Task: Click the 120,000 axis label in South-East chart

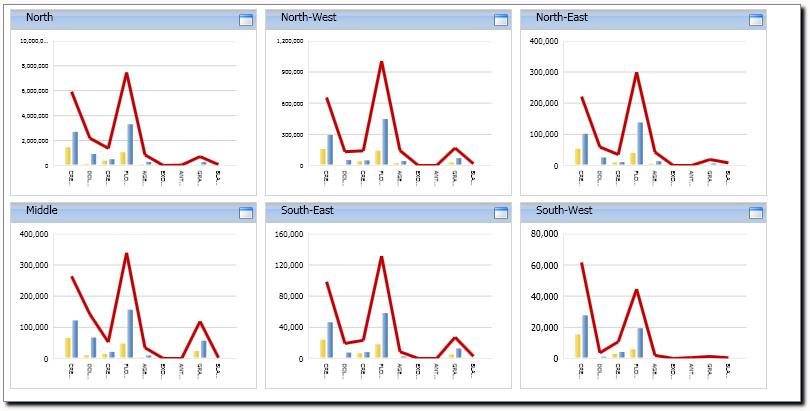Action: 289,265
